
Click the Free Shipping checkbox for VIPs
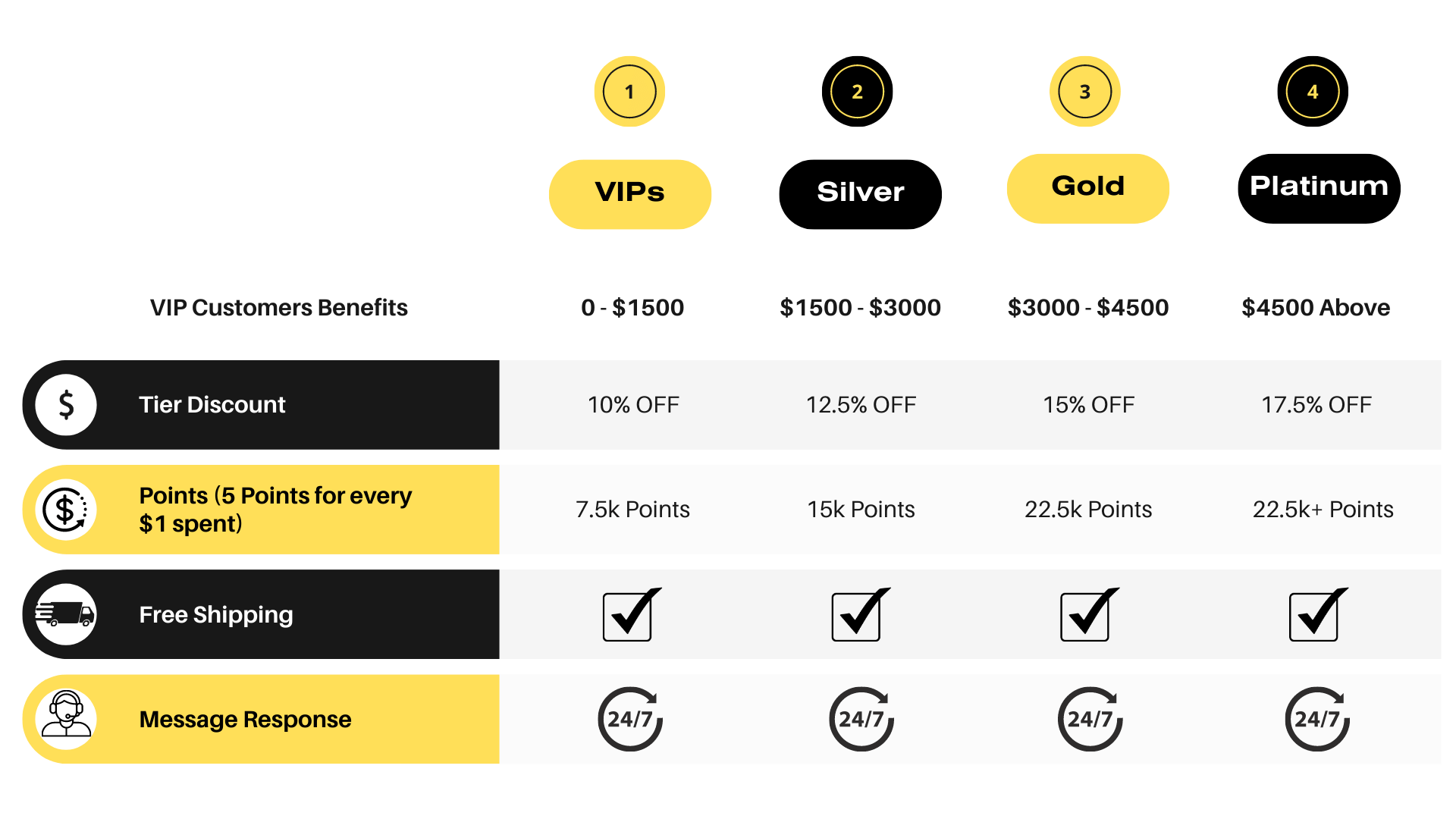click(629, 616)
